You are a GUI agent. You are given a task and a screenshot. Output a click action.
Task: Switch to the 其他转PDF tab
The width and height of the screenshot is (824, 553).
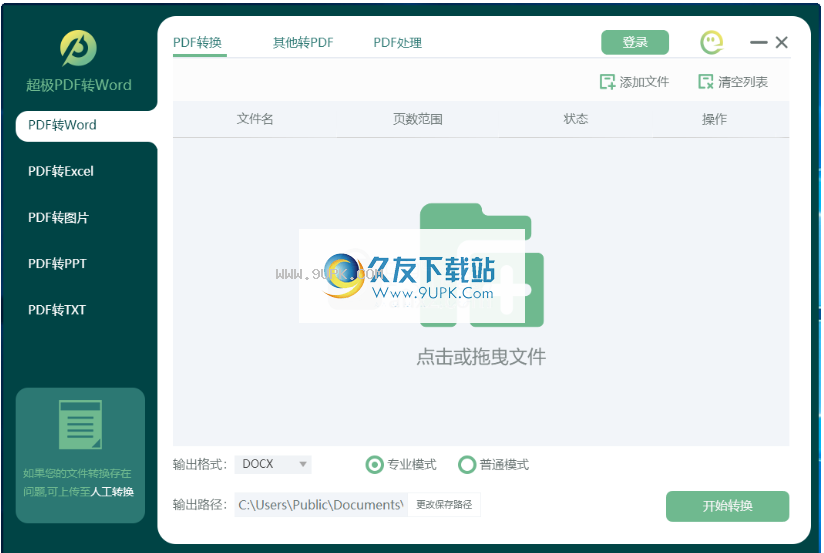coord(303,43)
